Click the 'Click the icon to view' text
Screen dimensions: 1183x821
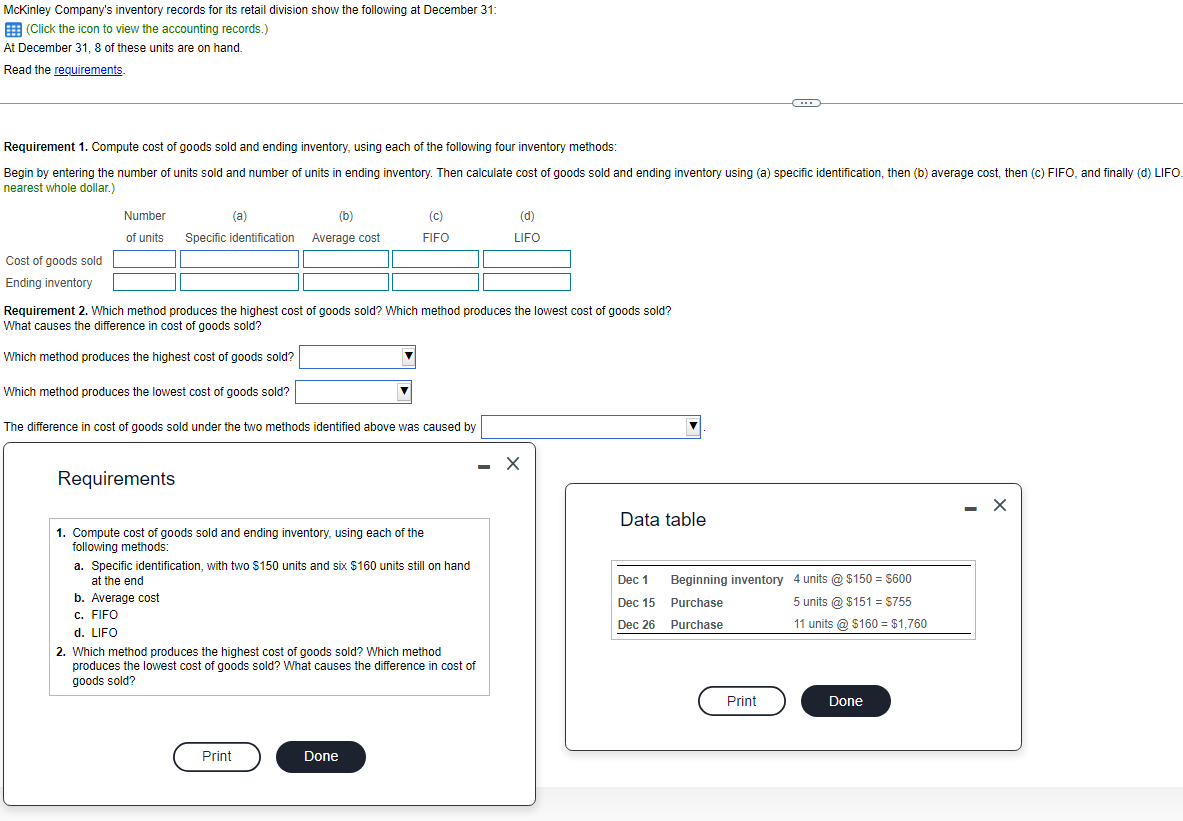pos(147,29)
